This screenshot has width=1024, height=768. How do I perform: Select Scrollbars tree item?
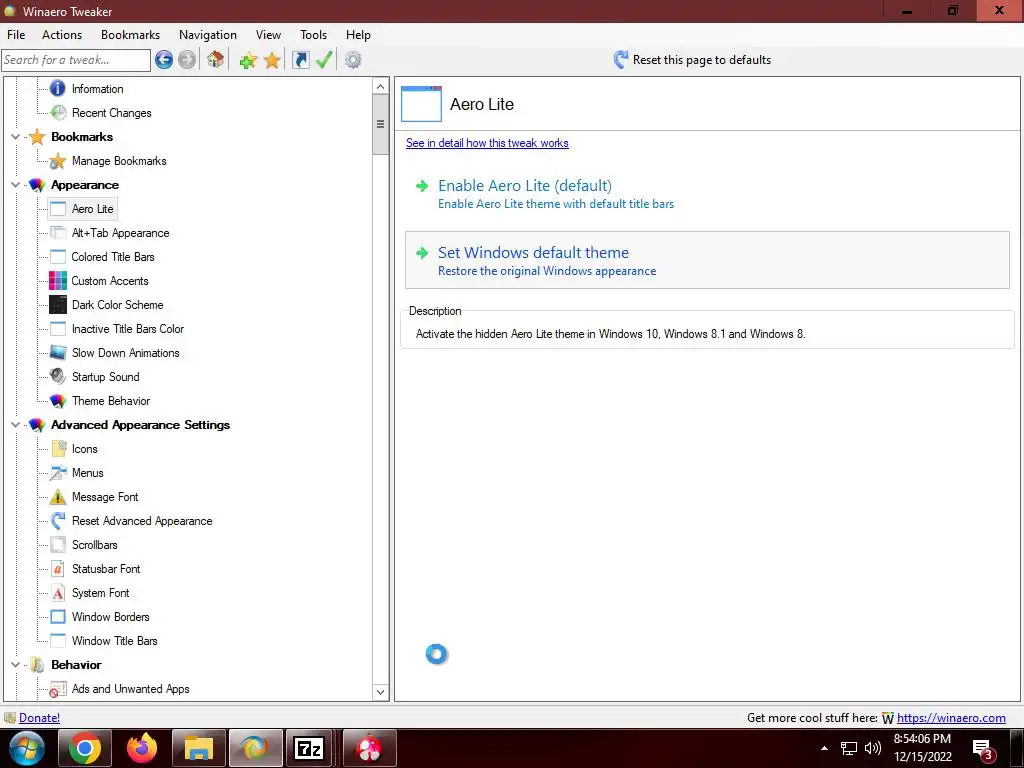click(95, 545)
